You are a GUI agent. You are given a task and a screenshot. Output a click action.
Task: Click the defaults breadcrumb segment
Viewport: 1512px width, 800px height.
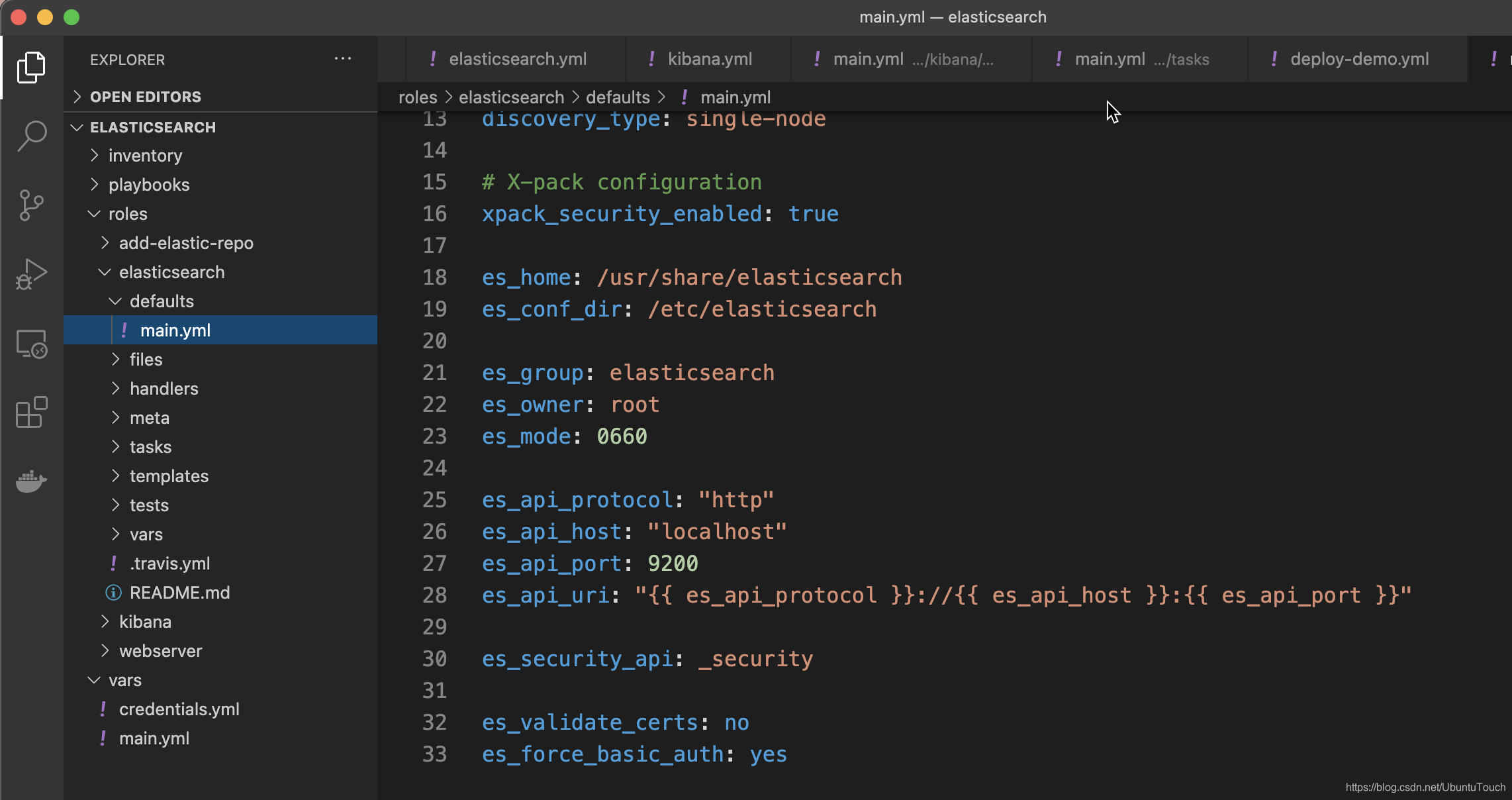(618, 97)
